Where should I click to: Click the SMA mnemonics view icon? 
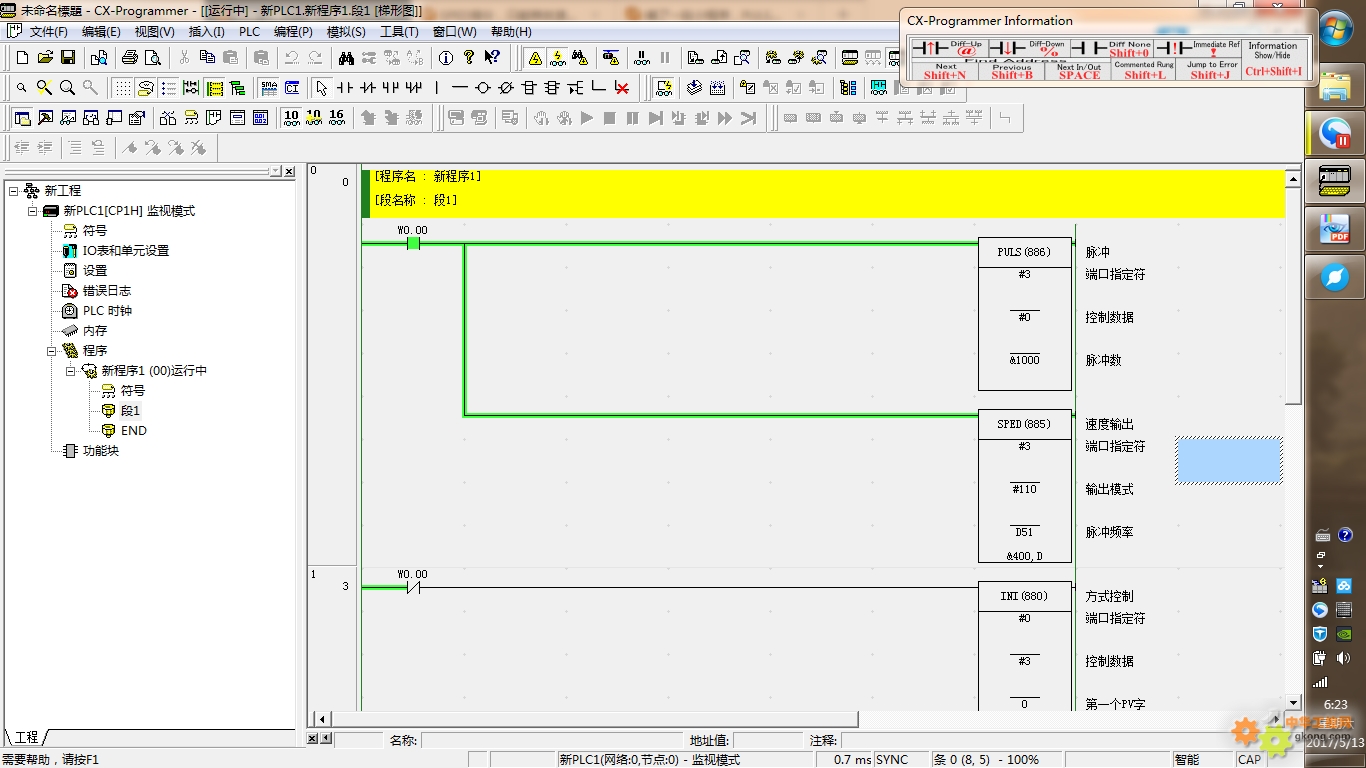point(268,88)
